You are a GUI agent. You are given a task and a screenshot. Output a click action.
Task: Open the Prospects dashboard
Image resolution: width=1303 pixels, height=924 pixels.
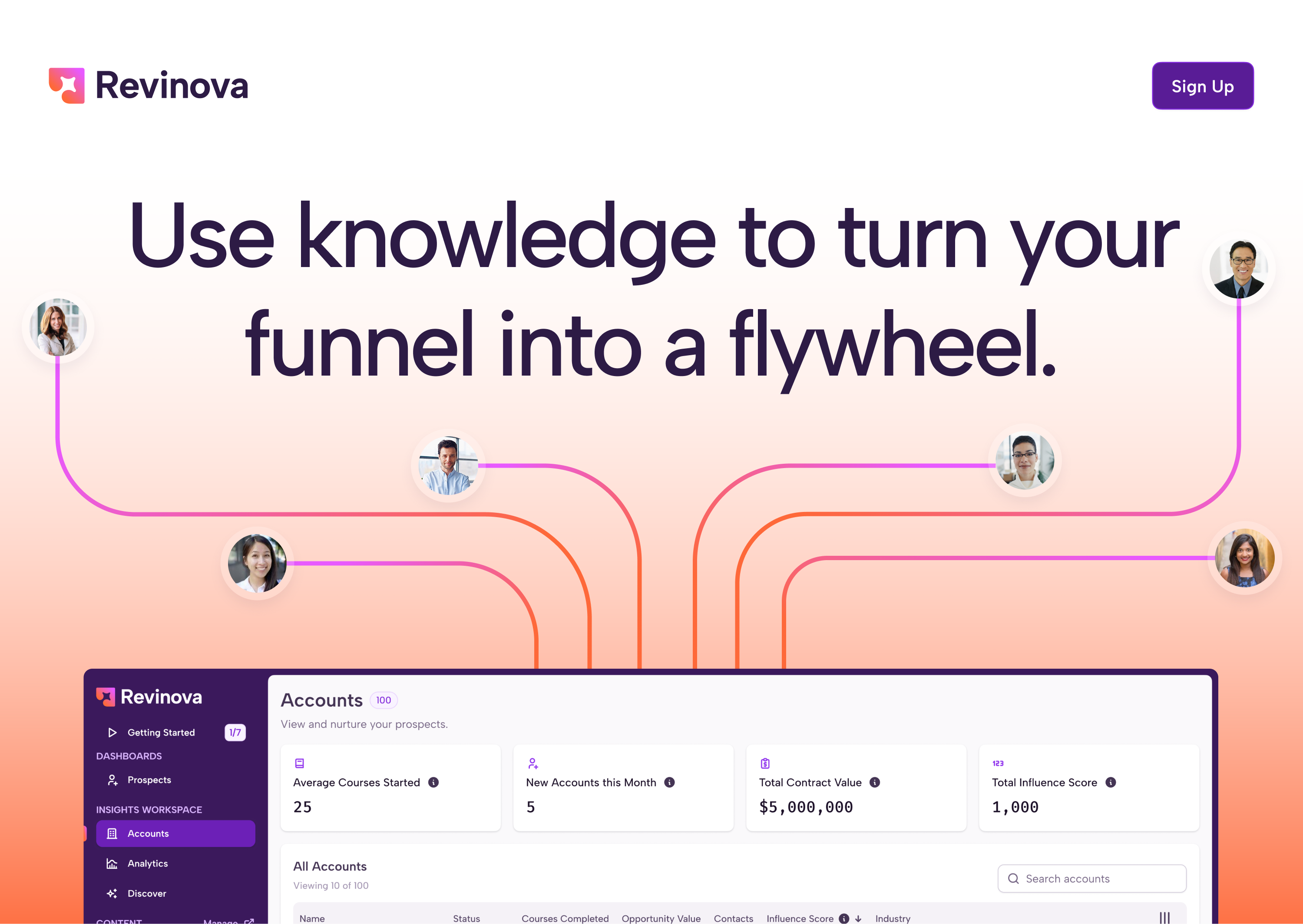tap(175, 779)
